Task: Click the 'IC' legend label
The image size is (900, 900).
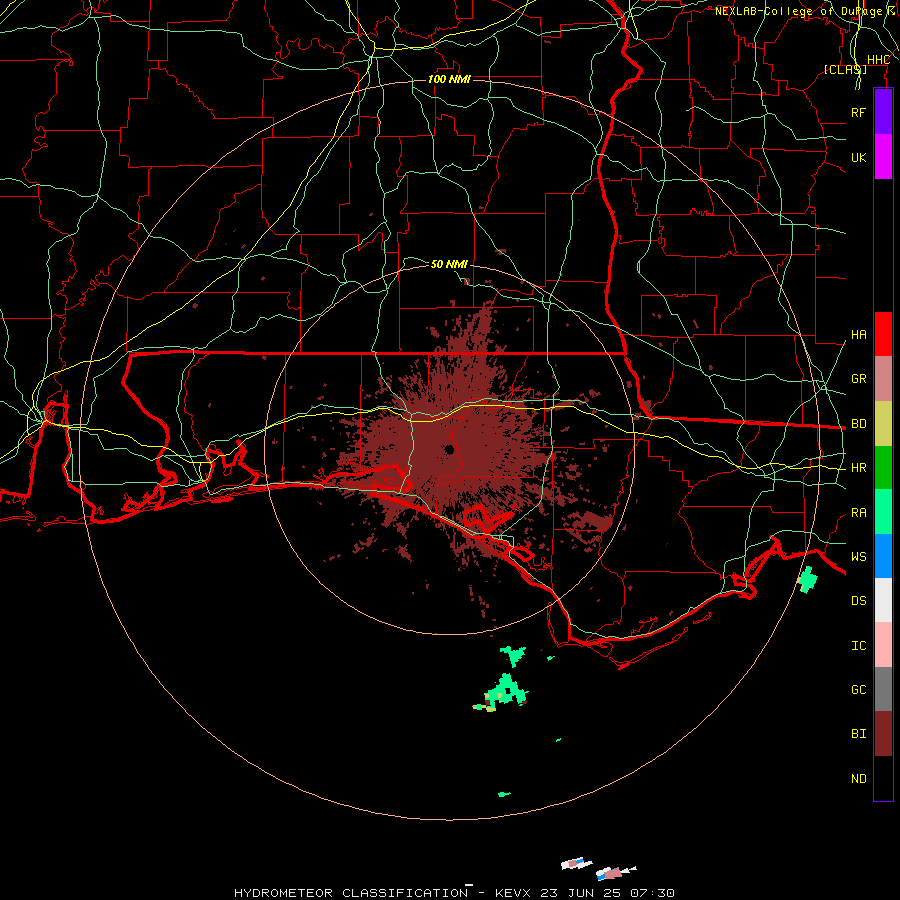Action: tap(858, 646)
